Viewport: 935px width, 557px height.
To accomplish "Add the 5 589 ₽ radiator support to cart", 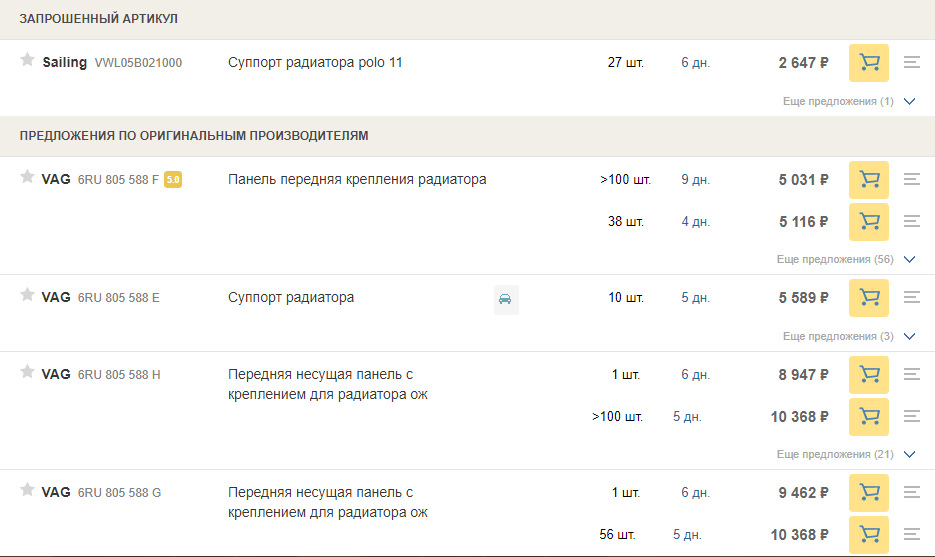I will coord(869,298).
